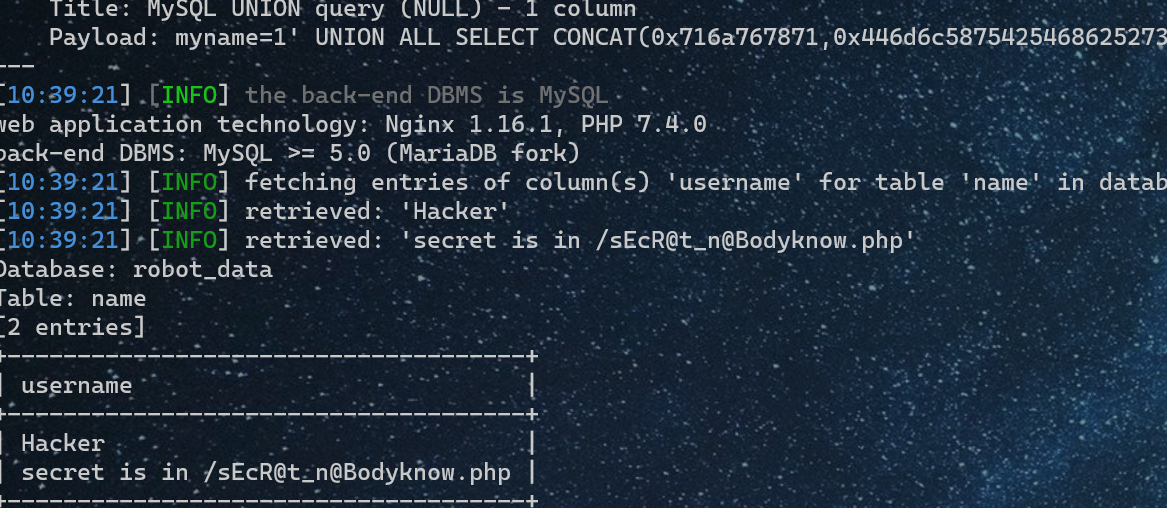Image resolution: width=1167 pixels, height=508 pixels.
Task: Click the 'Database: robot_data' line
Action: click(x=135, y=269)
